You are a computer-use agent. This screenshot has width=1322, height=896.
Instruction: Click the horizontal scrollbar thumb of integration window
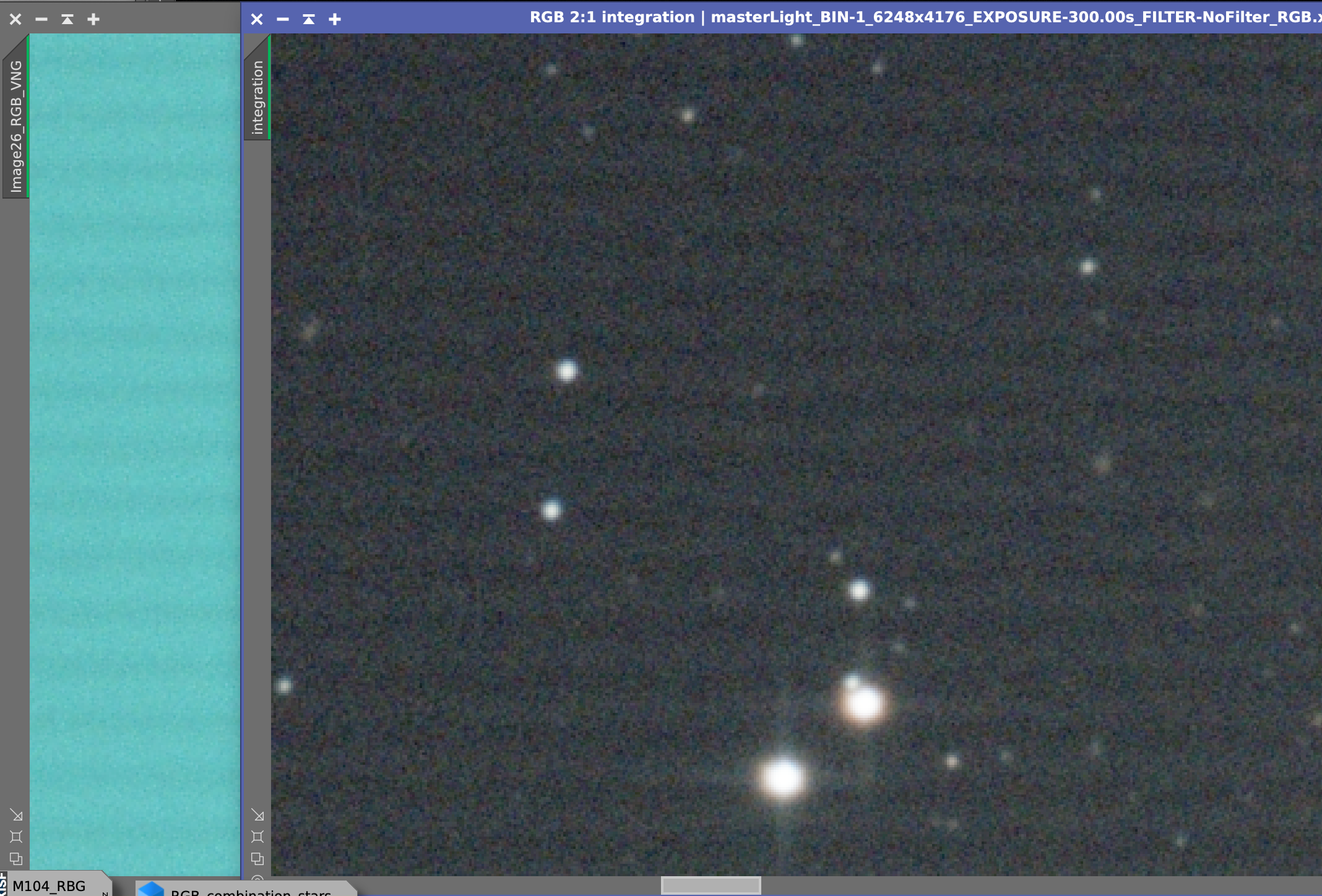tap(711, 885)
